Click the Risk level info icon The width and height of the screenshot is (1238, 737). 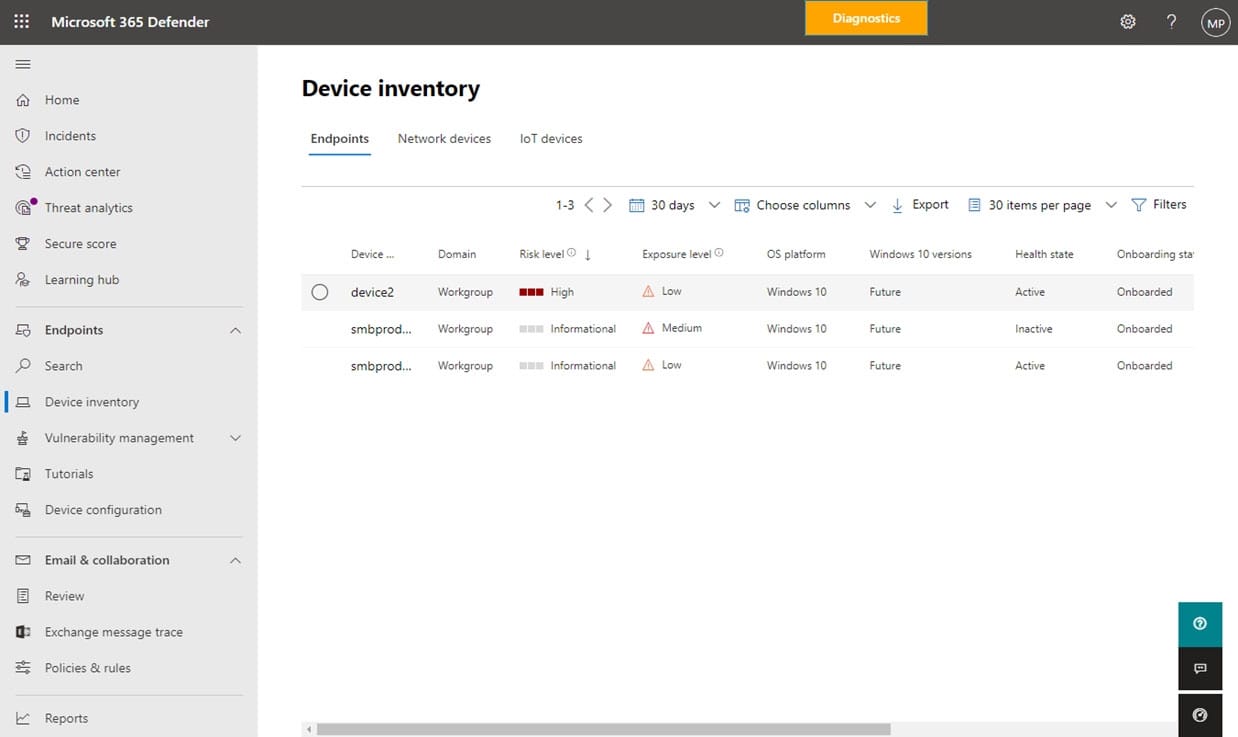point(572,254)
